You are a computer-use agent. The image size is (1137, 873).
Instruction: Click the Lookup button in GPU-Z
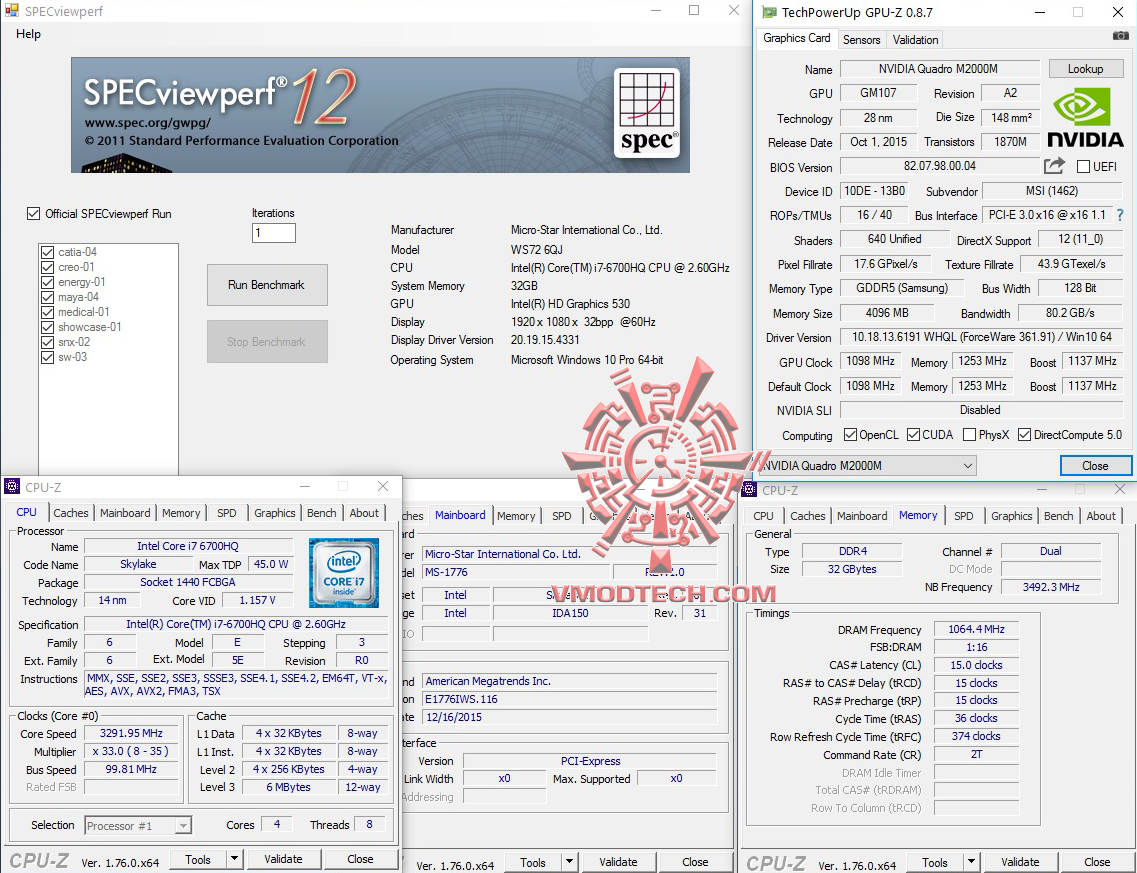[1086, 69]
